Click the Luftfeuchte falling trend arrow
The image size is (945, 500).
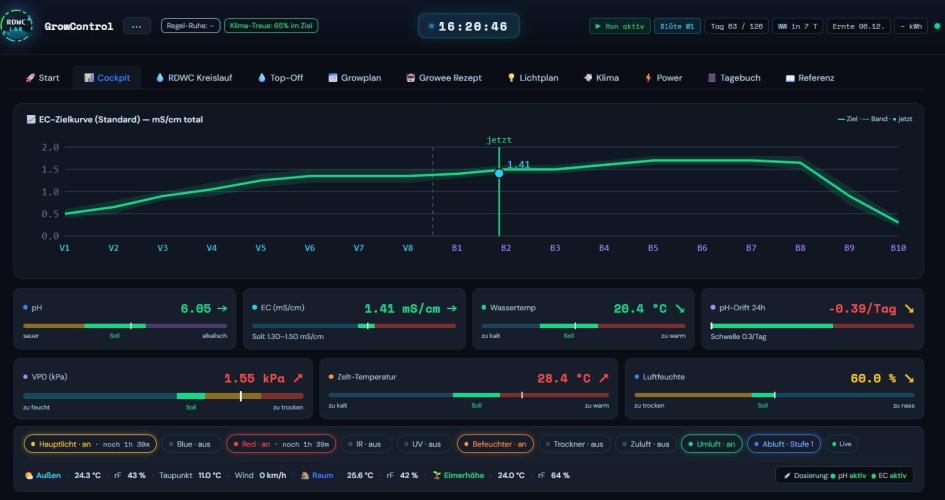coord(909,378)
